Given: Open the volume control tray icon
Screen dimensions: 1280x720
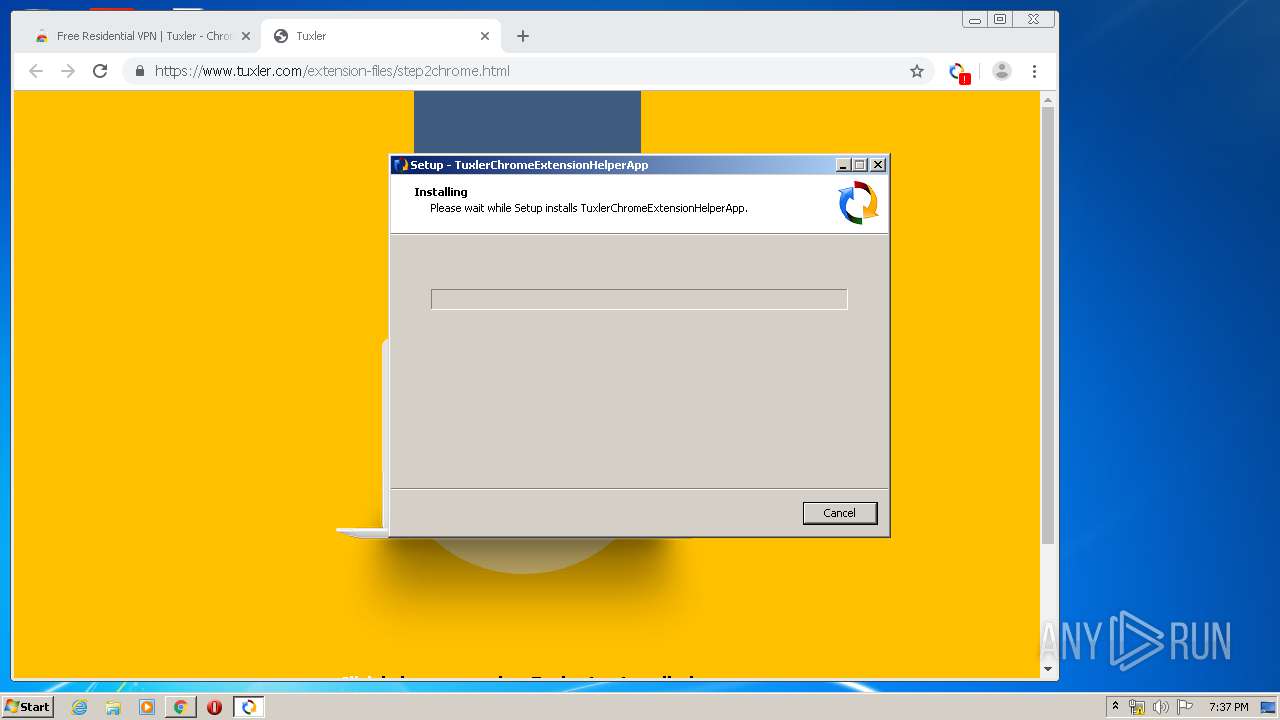Looking at the screenshot, I should coord(1160,707).
